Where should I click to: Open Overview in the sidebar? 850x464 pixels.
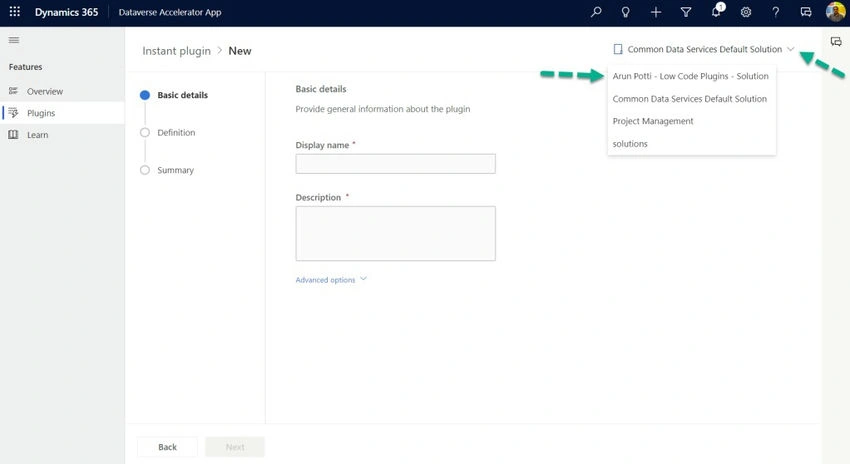(x=62, y=91)
